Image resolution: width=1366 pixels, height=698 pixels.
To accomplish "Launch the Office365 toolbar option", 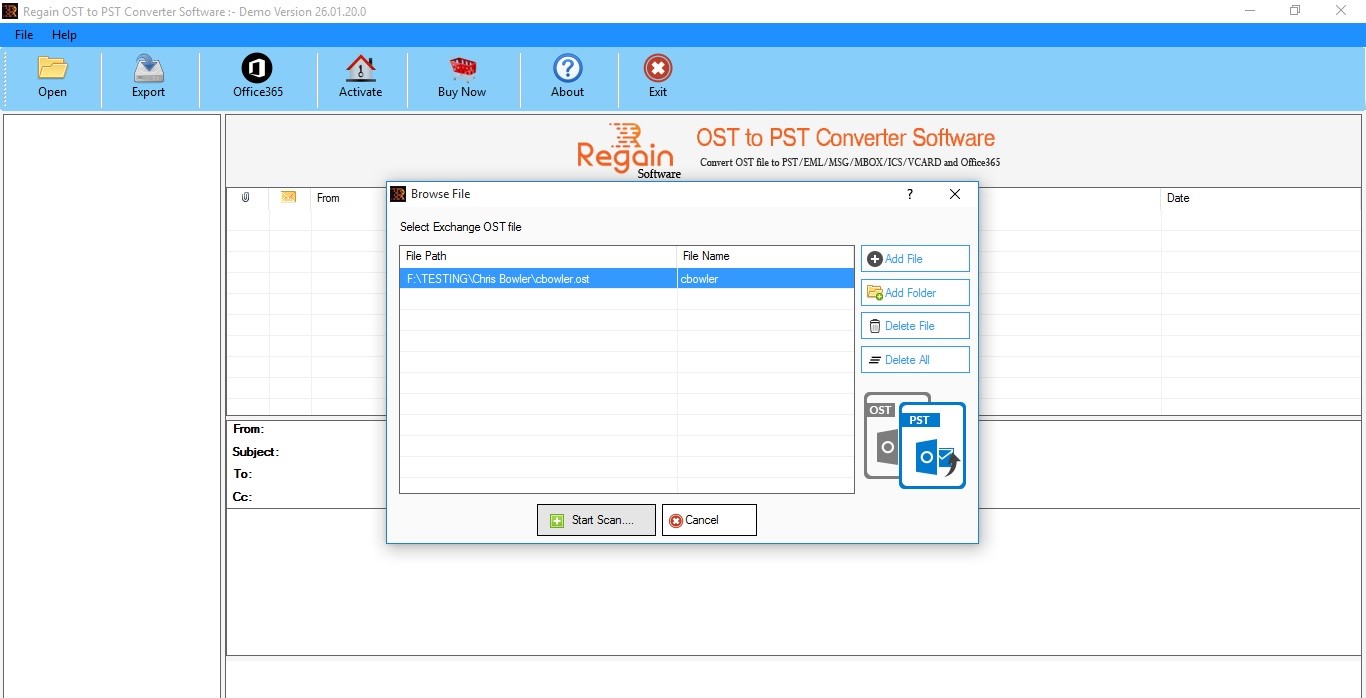I will tap(257, 76).
